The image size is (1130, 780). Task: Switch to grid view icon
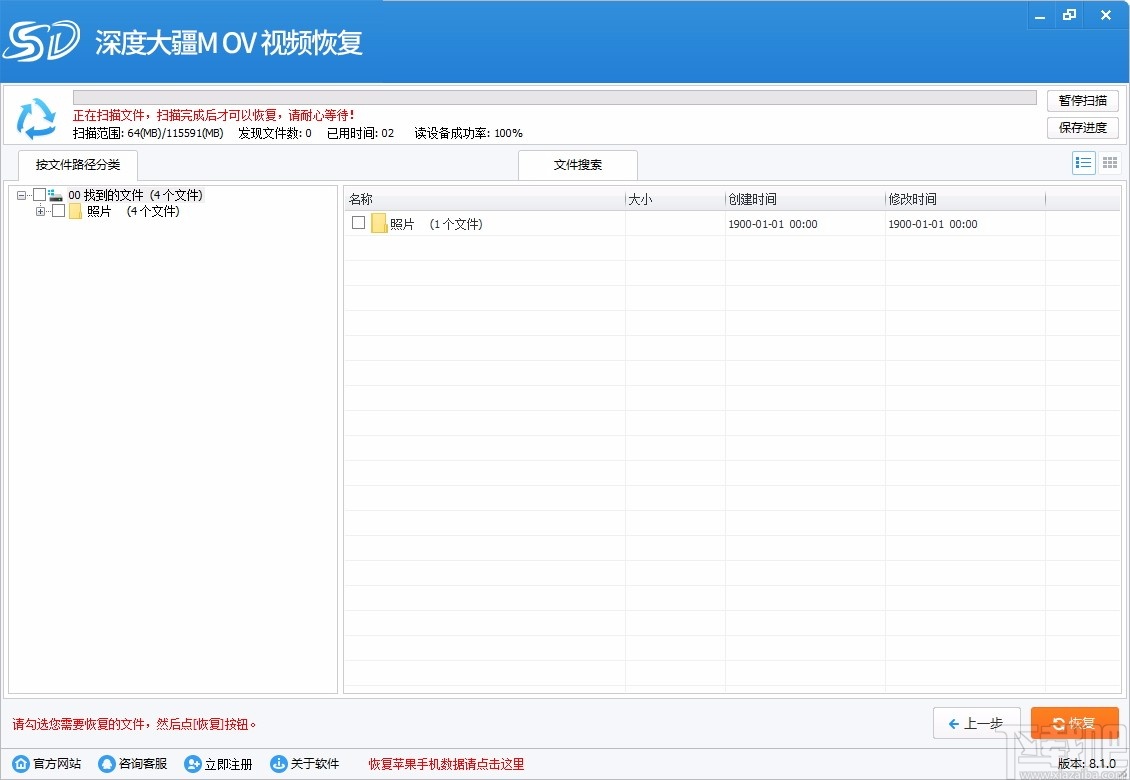coord(1109,162)
